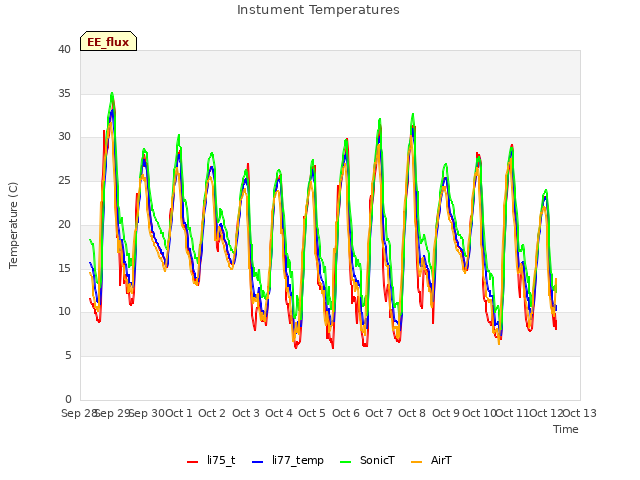Click the red li75_t legend swatch

coord(192,462)
